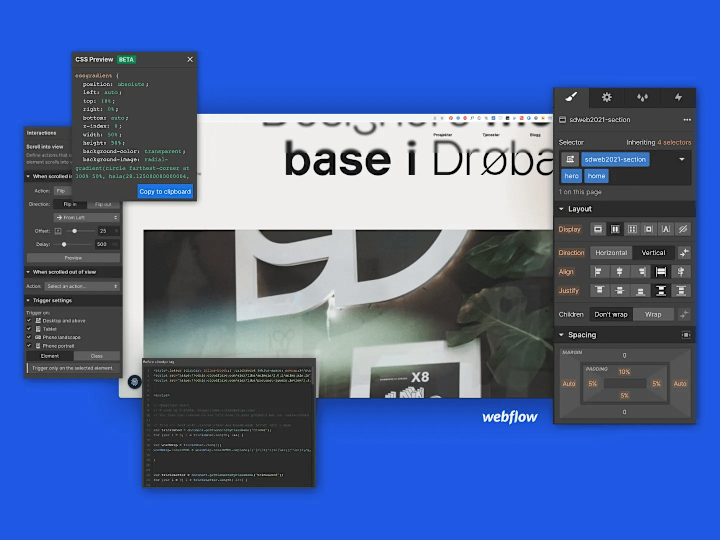
Task: Collapse the When scrolled into view section
Action: pyautogui.click(x=28, y=176)
